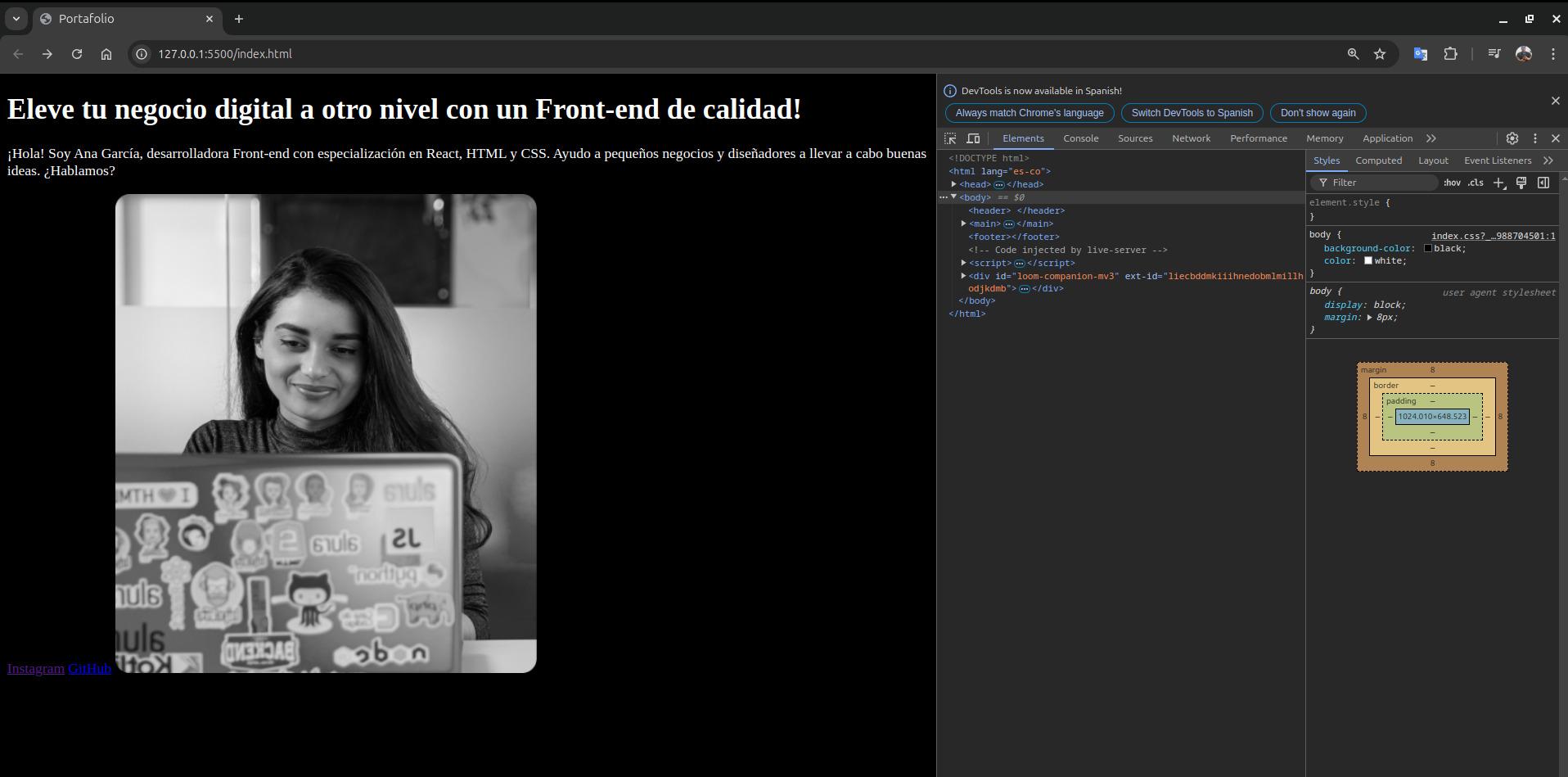Click the ellipsis badge in the script node
The height and width of the screenshot is (777, 1568).
[1020, 263]
